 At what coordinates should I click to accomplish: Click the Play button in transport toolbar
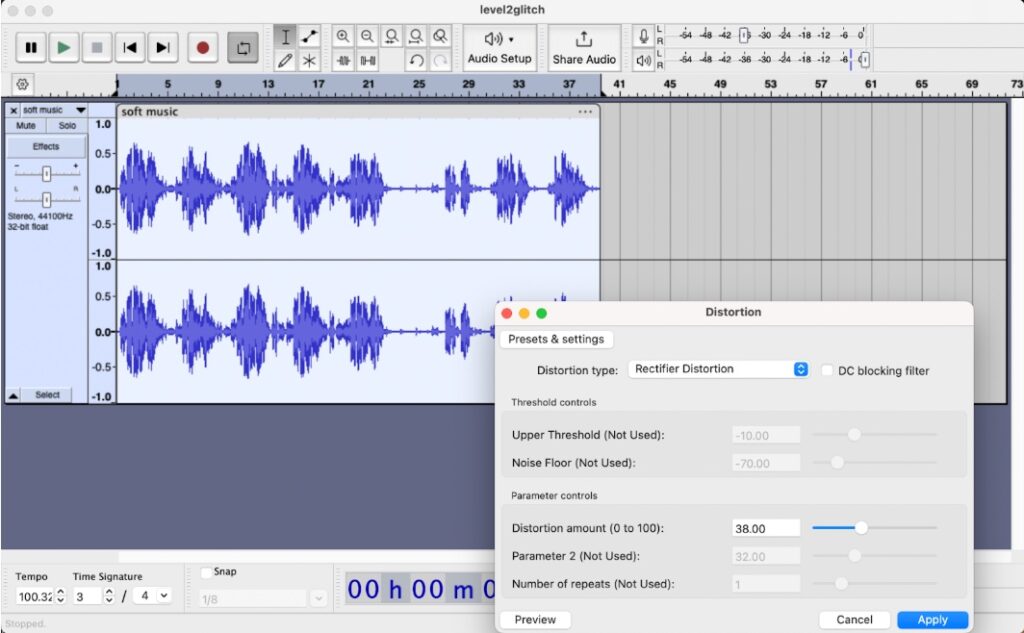coord(63,47)
